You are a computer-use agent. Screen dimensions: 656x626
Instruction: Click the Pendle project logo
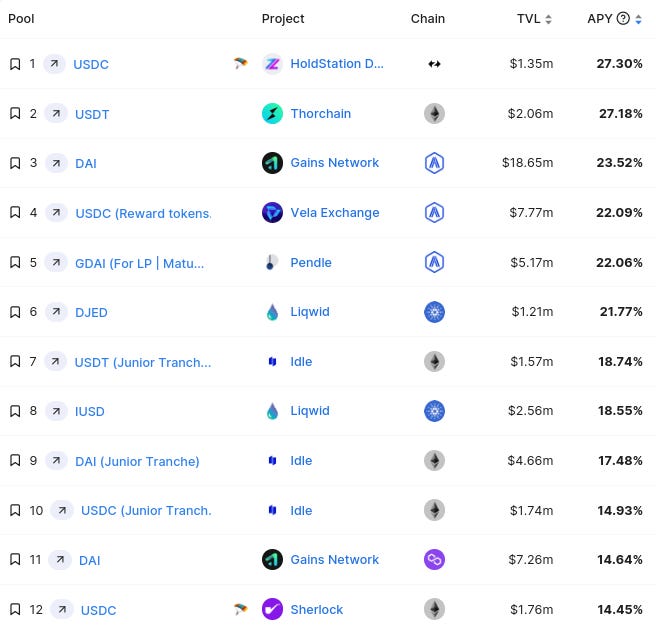point(272,262)
